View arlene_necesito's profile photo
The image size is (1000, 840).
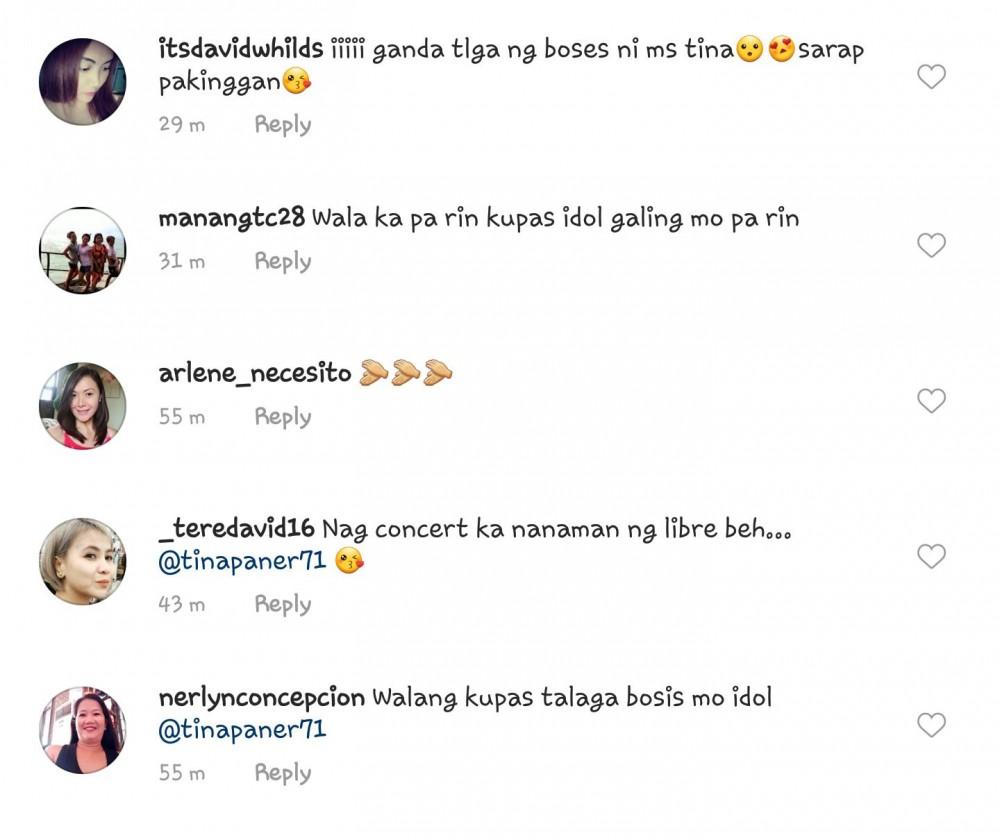tap(82, 406)
